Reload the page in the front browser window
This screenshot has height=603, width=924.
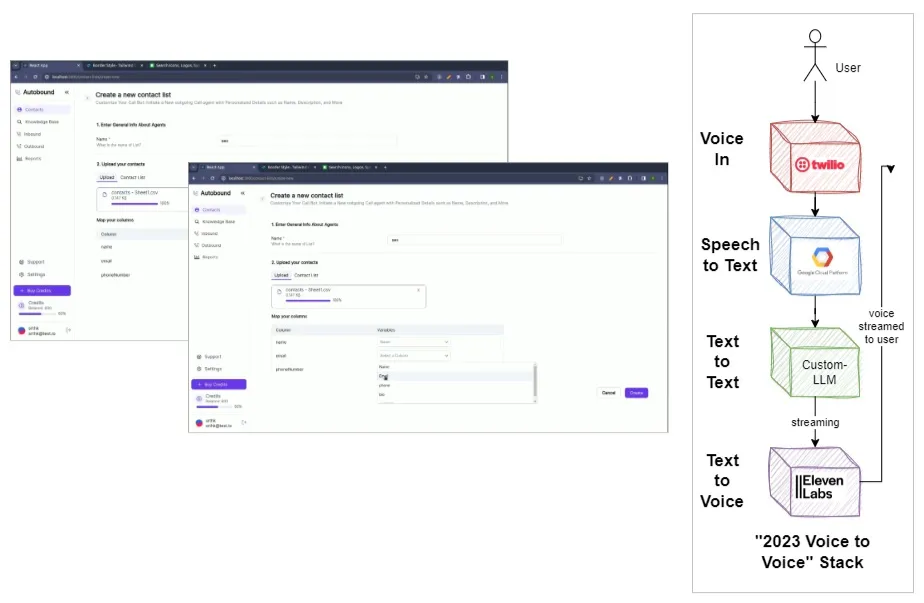point(213,178)
